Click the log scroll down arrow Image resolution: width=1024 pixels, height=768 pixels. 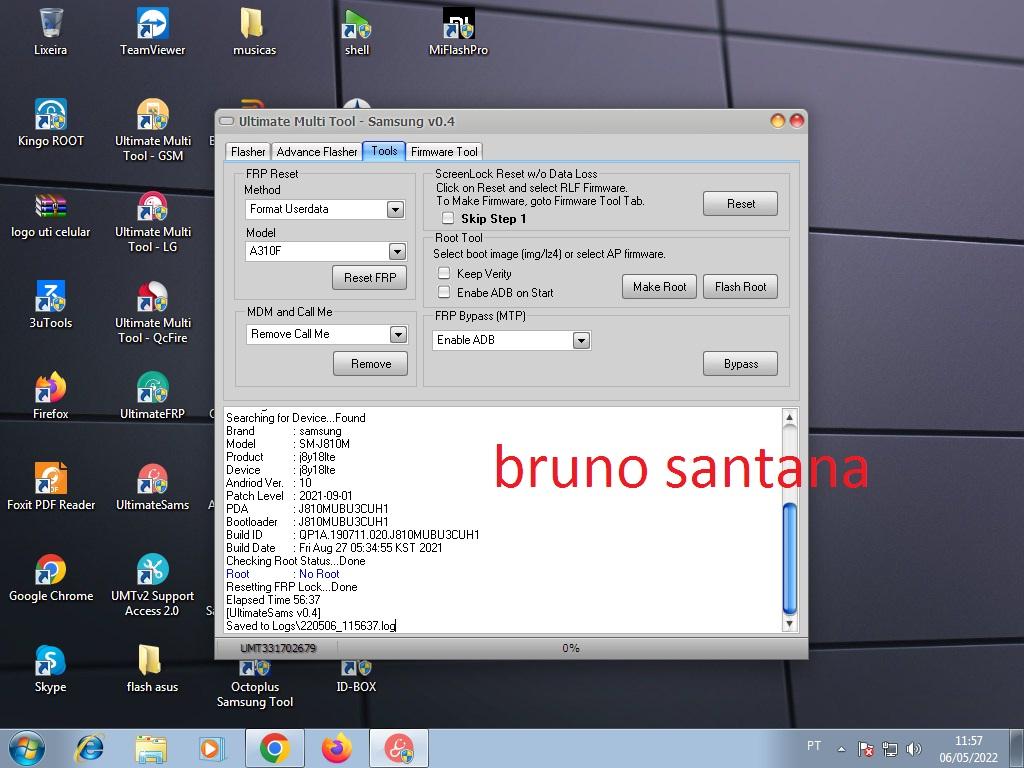[x=790, y=624]
